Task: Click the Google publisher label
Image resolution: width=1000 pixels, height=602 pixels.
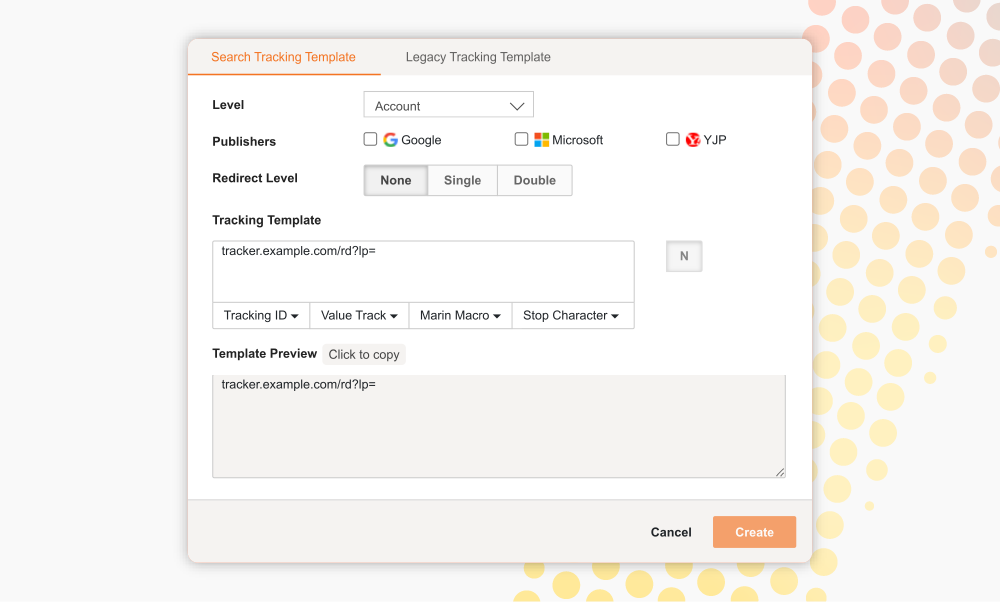Action: (421, 140)
